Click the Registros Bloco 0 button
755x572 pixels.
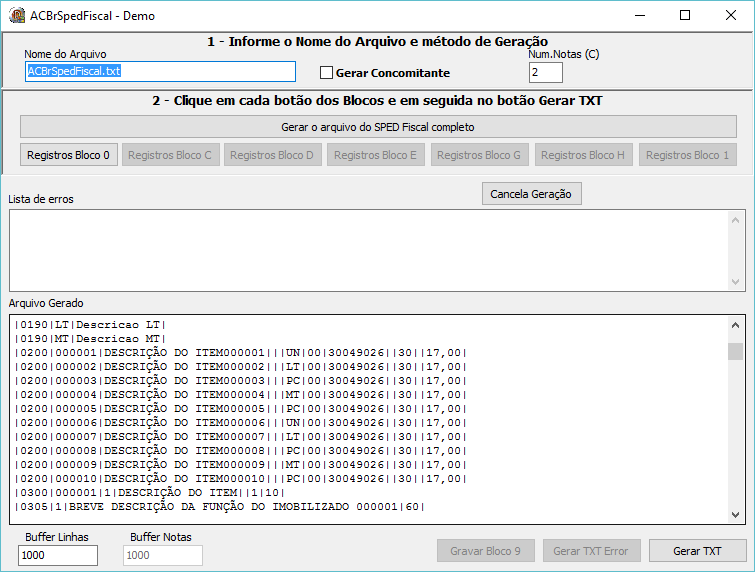tap(68, 155)
